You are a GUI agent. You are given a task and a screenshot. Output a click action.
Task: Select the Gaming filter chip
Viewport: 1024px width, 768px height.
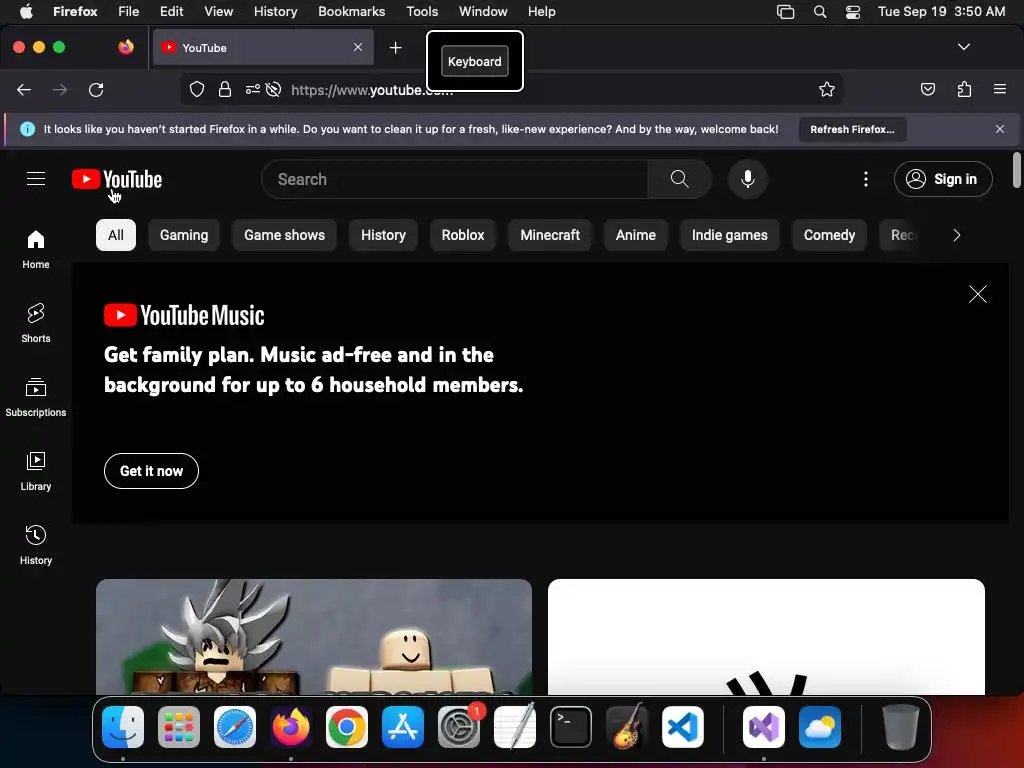click(184, 235)
